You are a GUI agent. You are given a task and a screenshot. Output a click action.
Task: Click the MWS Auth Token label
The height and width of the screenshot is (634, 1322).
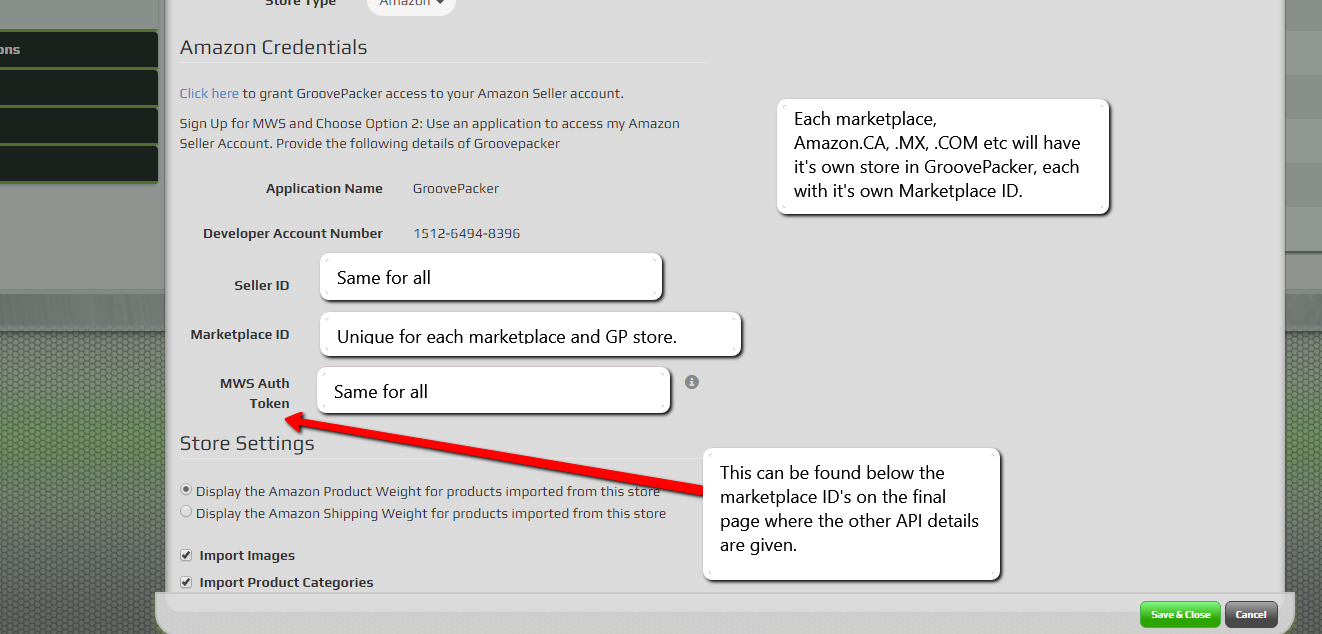click(255, 393)
